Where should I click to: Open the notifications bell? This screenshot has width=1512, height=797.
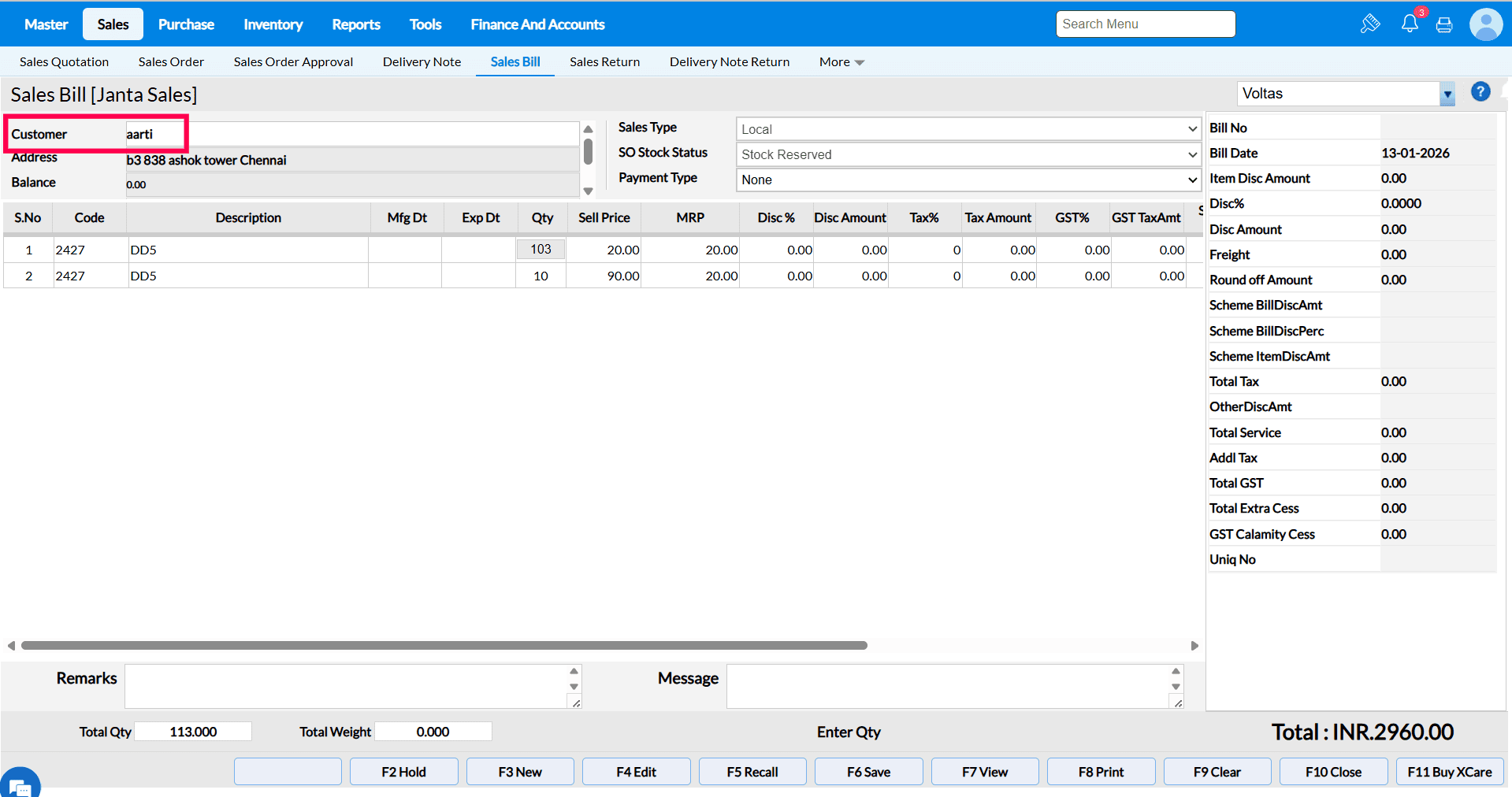tap(1410, 24)
